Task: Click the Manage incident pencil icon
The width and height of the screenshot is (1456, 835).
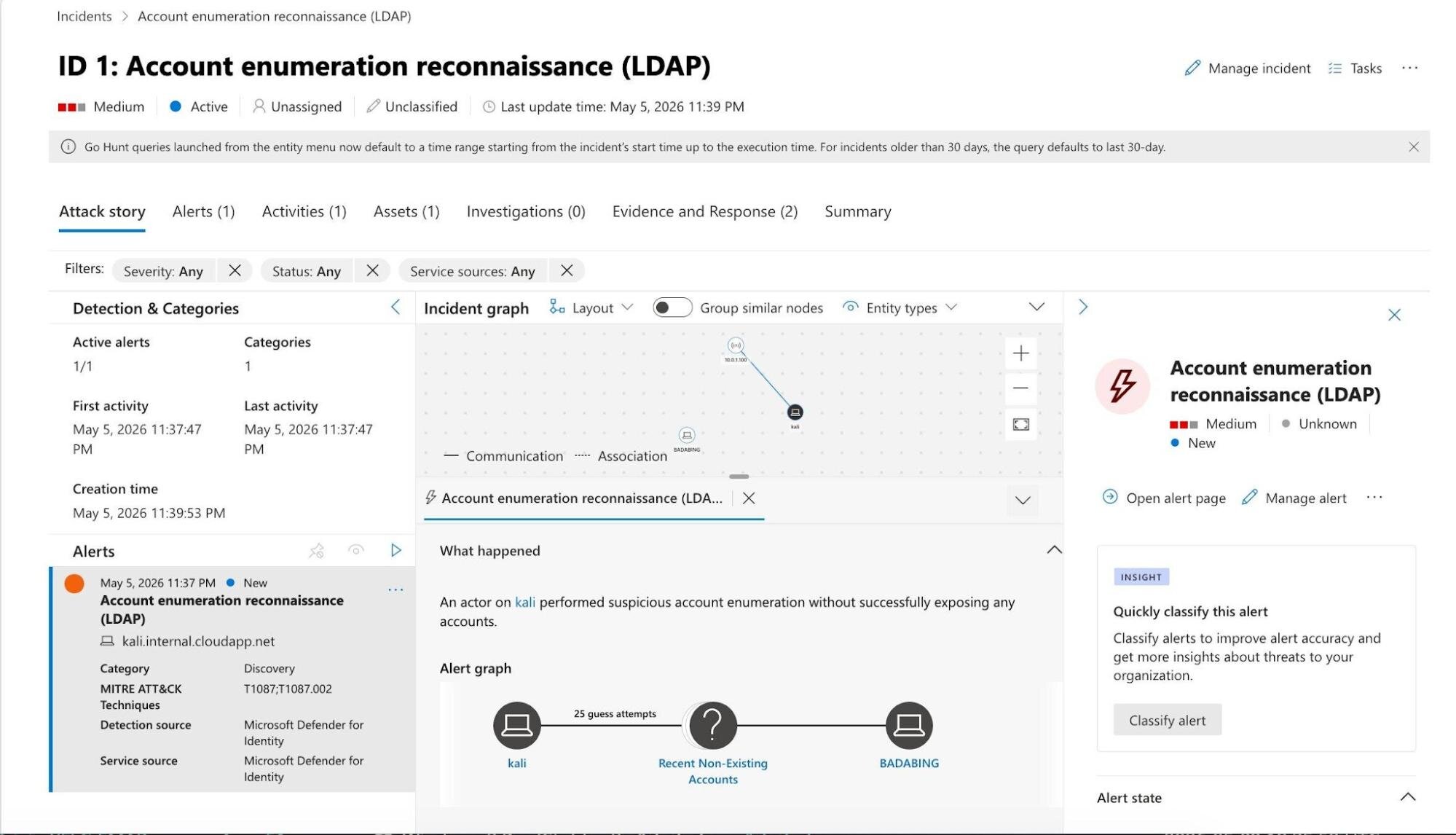Action: click(x=1192, y=68)
